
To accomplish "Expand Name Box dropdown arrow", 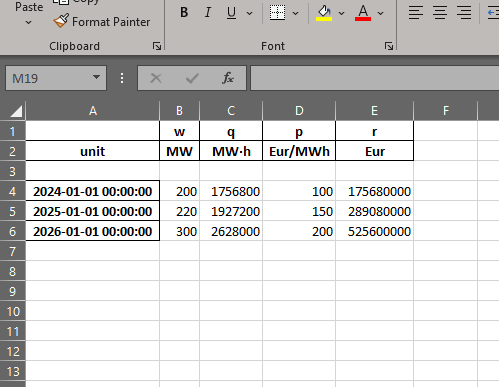I will [x=96, y=77].
